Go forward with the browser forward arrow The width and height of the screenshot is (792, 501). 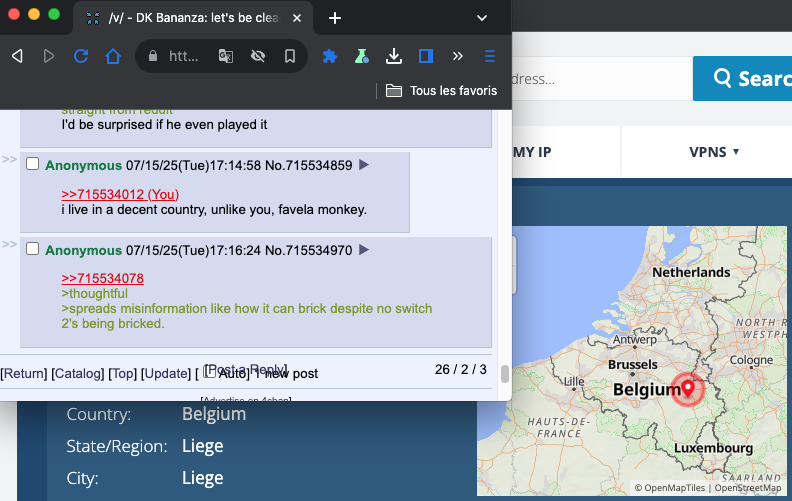49,56
